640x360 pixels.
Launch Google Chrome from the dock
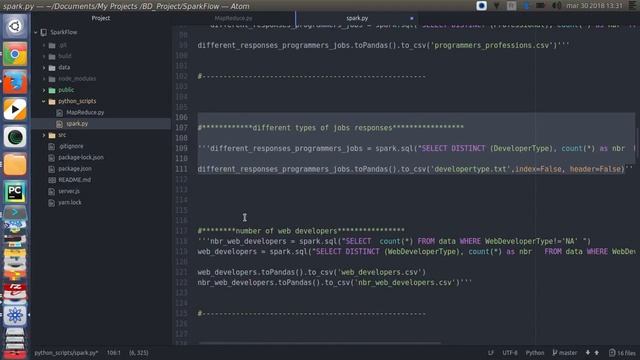pos(15,54)
